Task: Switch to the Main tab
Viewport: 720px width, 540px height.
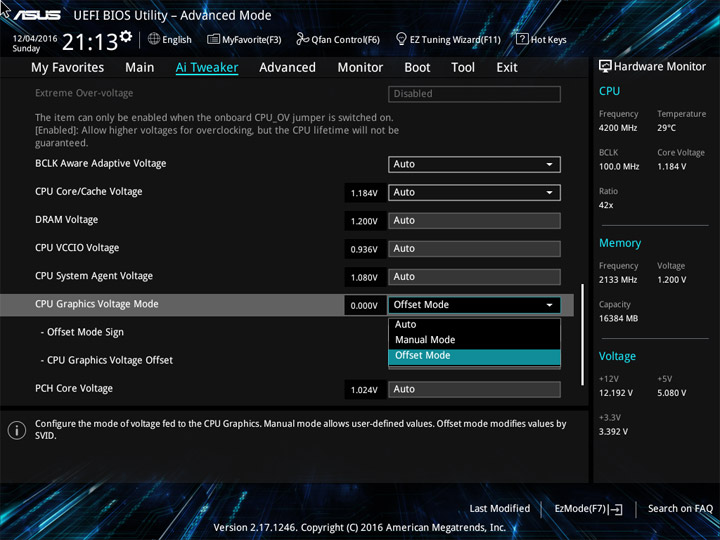Action: coord(140,68)
